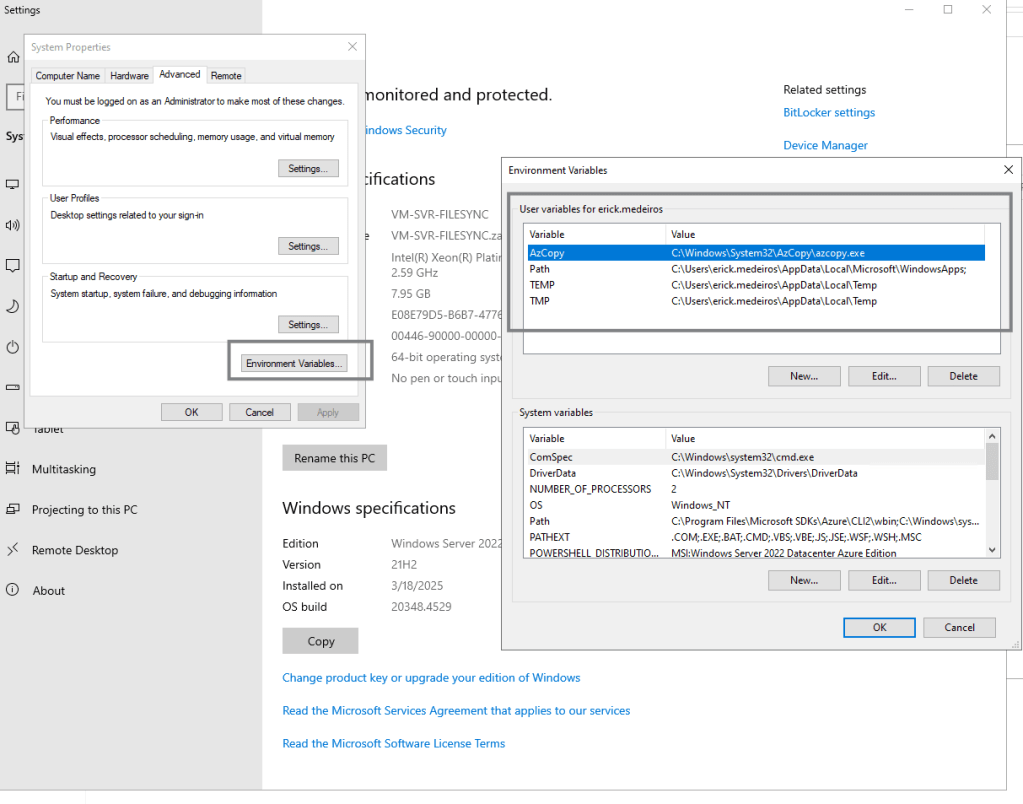Select the About info icon
Screen dimensions: 1023x804
(x=13, y=590)
